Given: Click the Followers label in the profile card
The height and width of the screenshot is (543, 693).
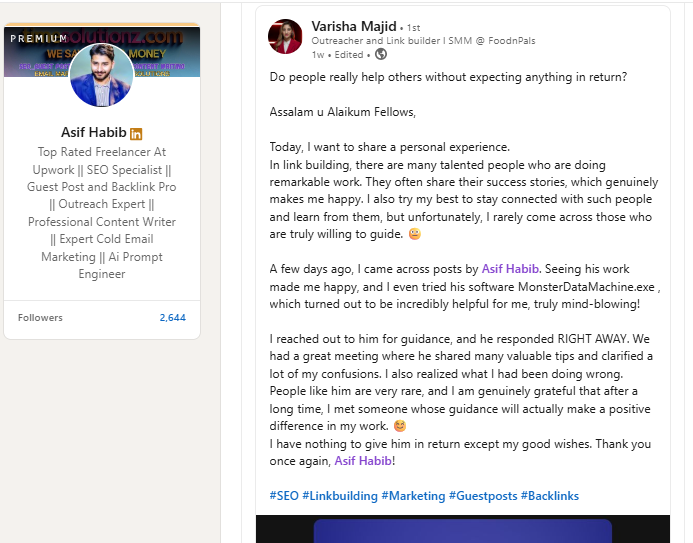Looking at the screenshot, I should tap(40, 318).
